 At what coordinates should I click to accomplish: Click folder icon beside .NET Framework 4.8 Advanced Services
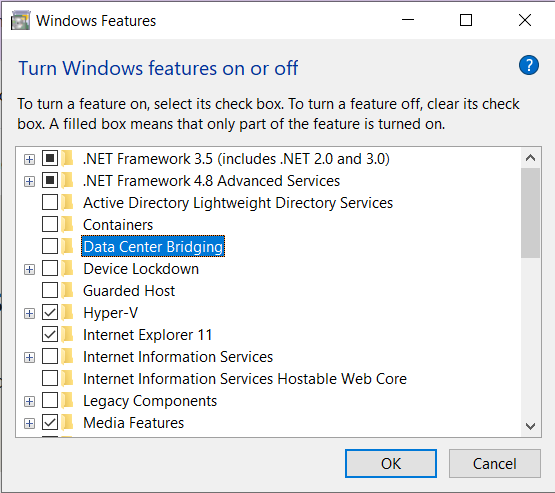click(x=67, y=180)
